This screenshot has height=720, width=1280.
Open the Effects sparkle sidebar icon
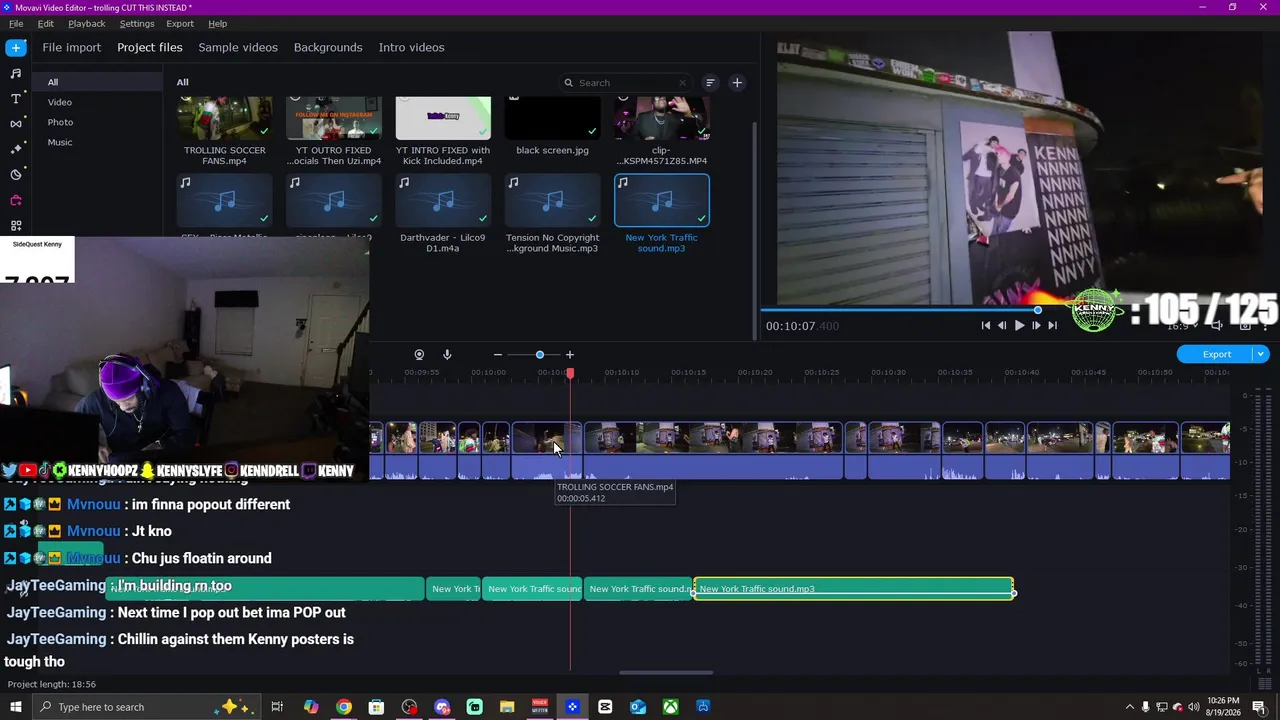(16, 149)
